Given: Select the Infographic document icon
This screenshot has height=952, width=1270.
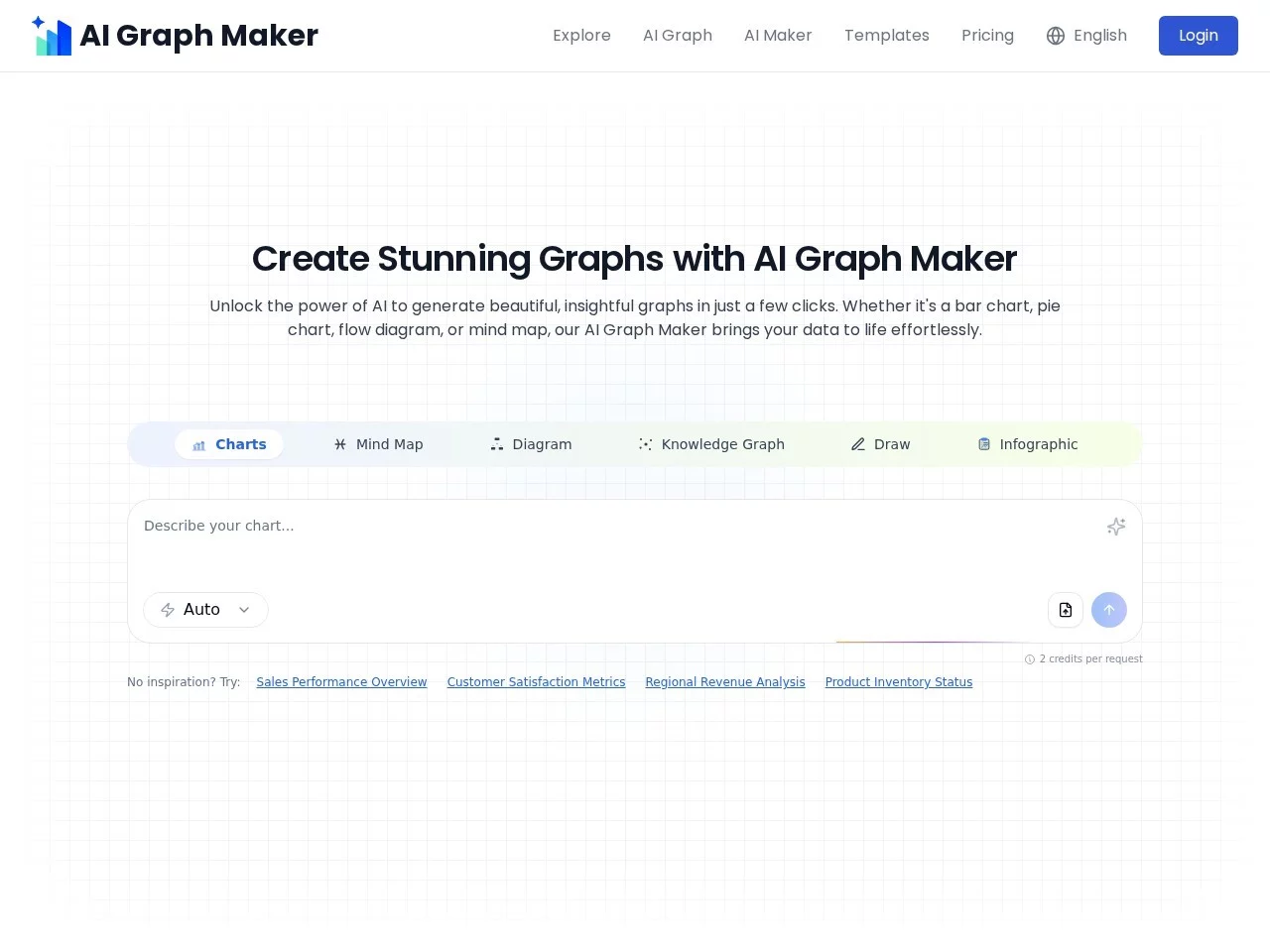Looking at the screenshot, I should point(983,444).
